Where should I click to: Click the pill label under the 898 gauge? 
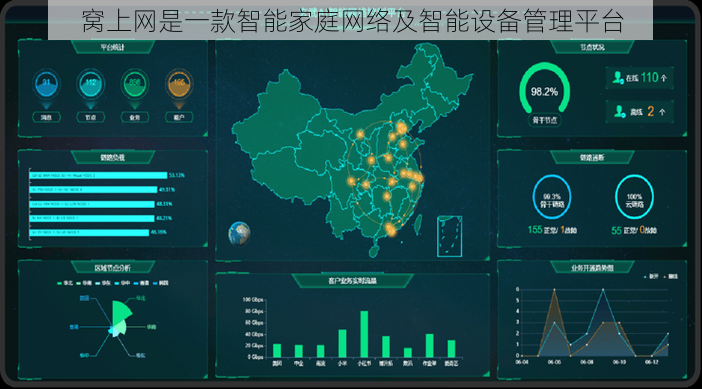135,117
